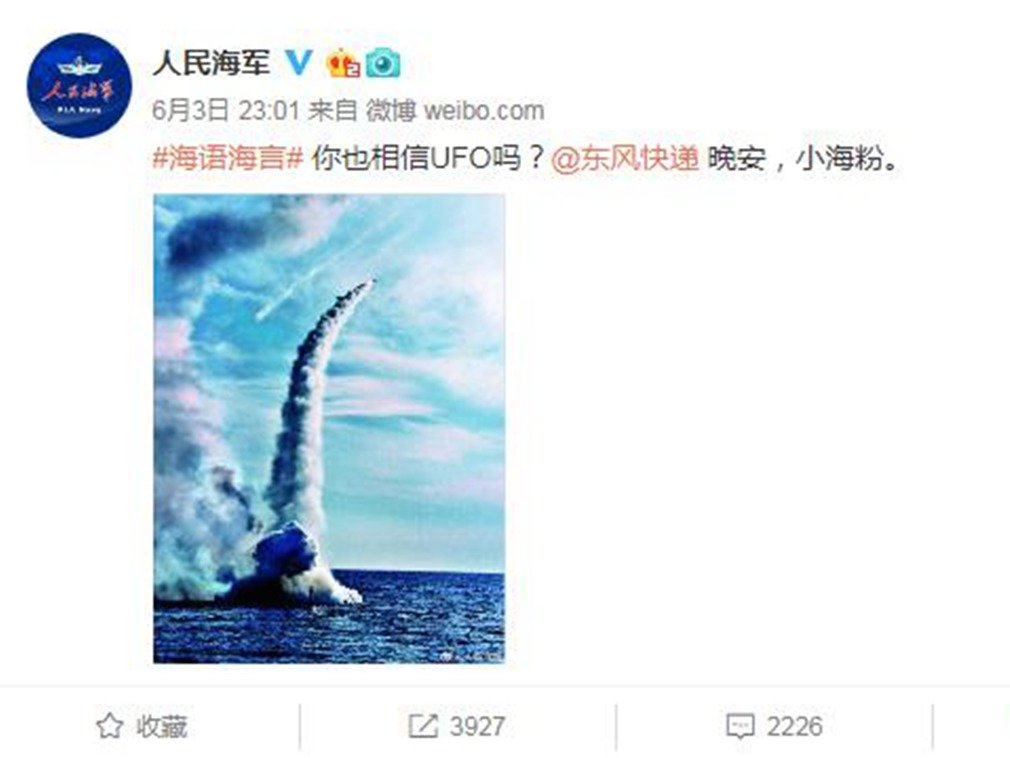Click the comment bubble icon
The width and height of the screenshot is (1010, 758).
pyautogui.click(x=739, y=726)
